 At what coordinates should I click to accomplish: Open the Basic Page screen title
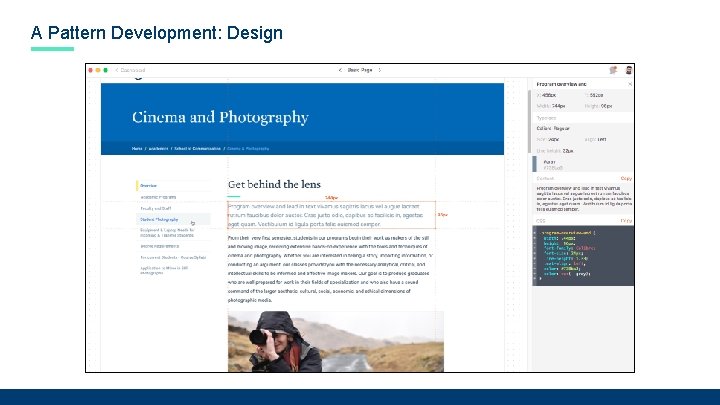(360, 70)
